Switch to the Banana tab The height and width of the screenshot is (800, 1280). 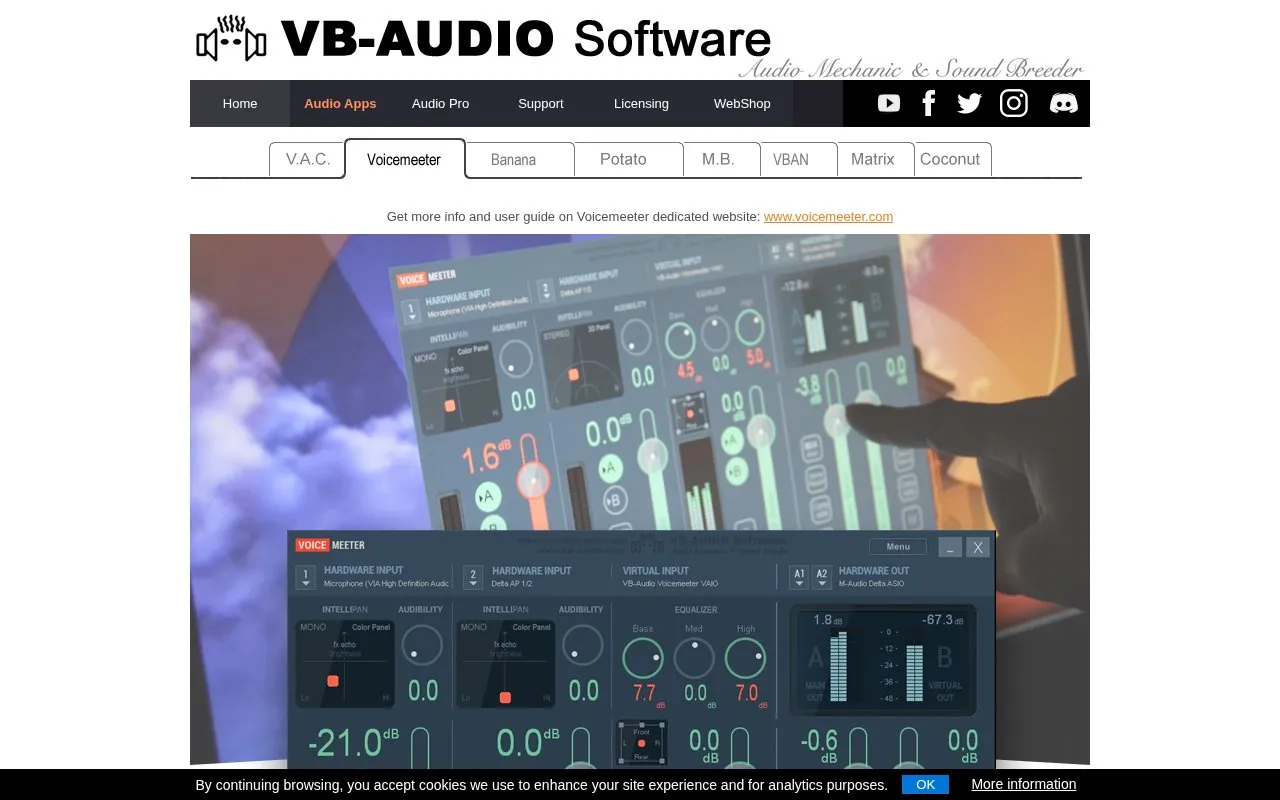pyautogui.click(x=520, y=159)
